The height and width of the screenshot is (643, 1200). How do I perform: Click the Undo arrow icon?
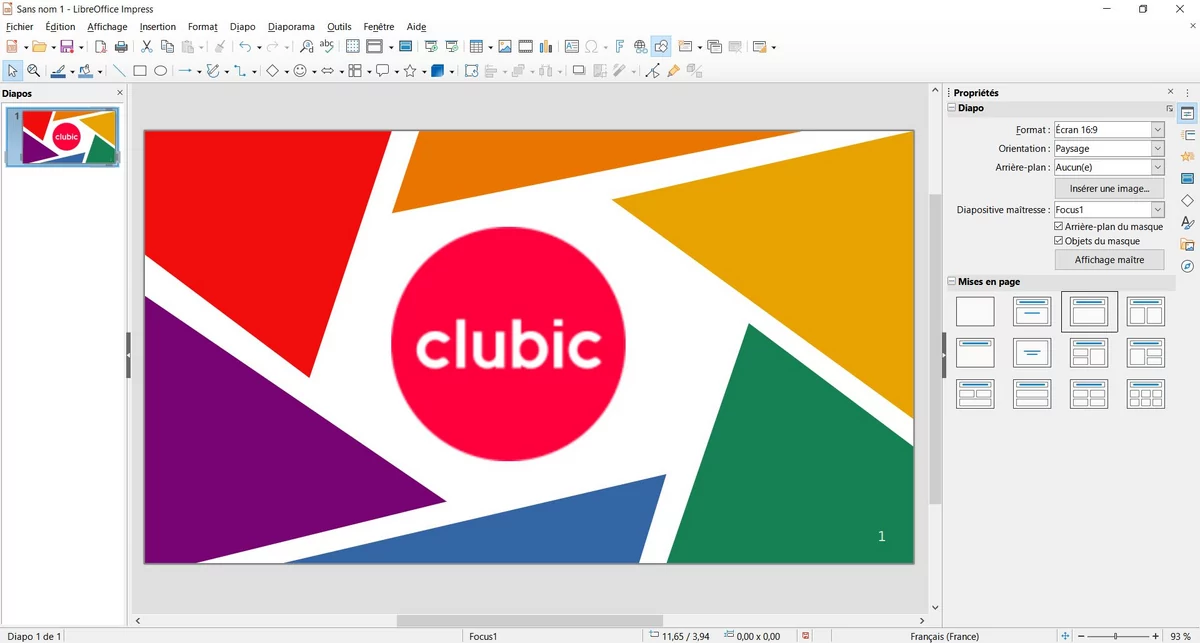click(x=244, y=47)
